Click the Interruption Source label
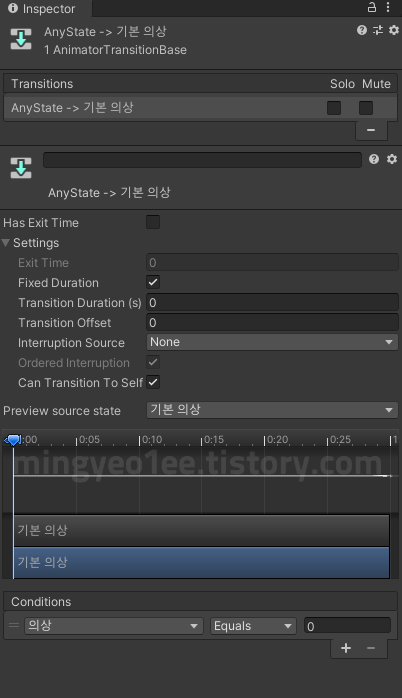Image resolution: width=402 pixels, height=698 pixels. [71, 343]
